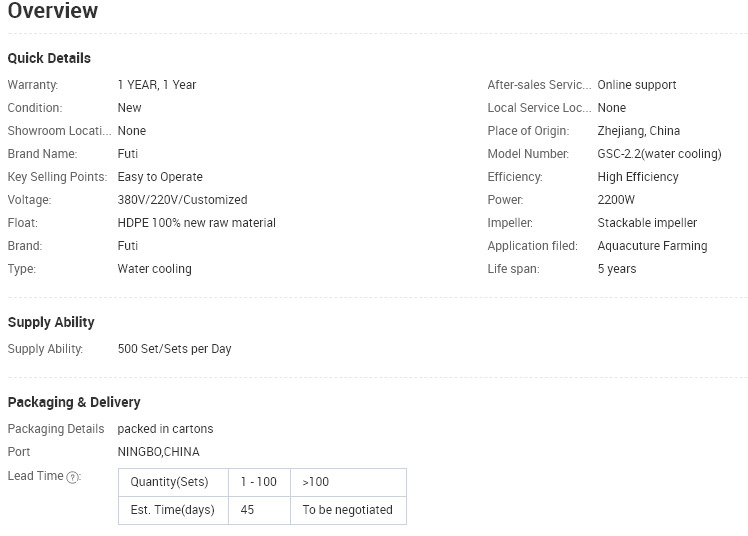Click the truncated Local Service Loc... label
Screen dimensions: 748x536
(x=539, y=108)
